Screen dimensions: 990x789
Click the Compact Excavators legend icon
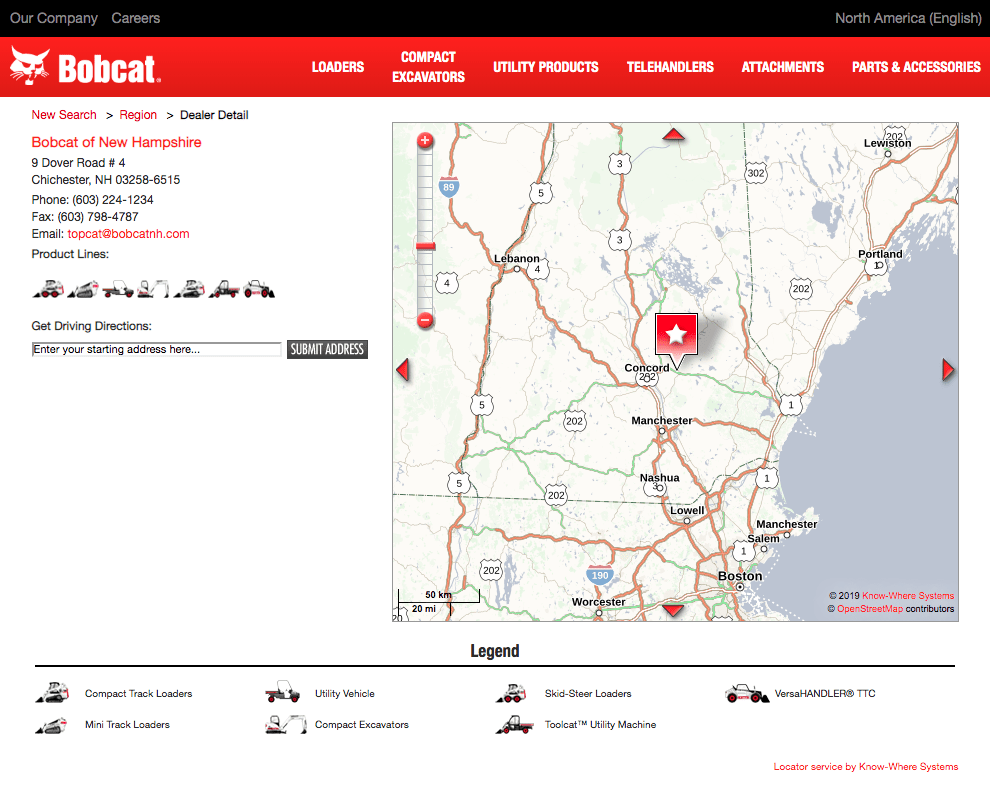click(286, 725)
